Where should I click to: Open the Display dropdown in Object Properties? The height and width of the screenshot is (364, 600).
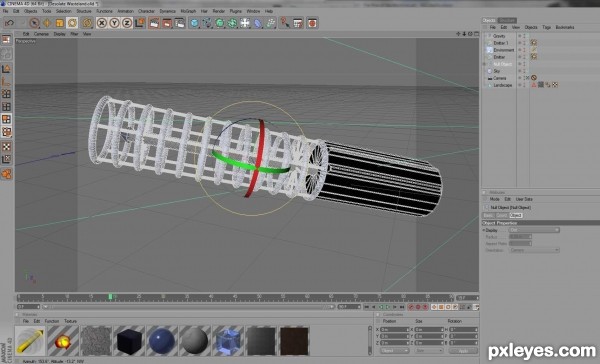(x=534, y=230)
